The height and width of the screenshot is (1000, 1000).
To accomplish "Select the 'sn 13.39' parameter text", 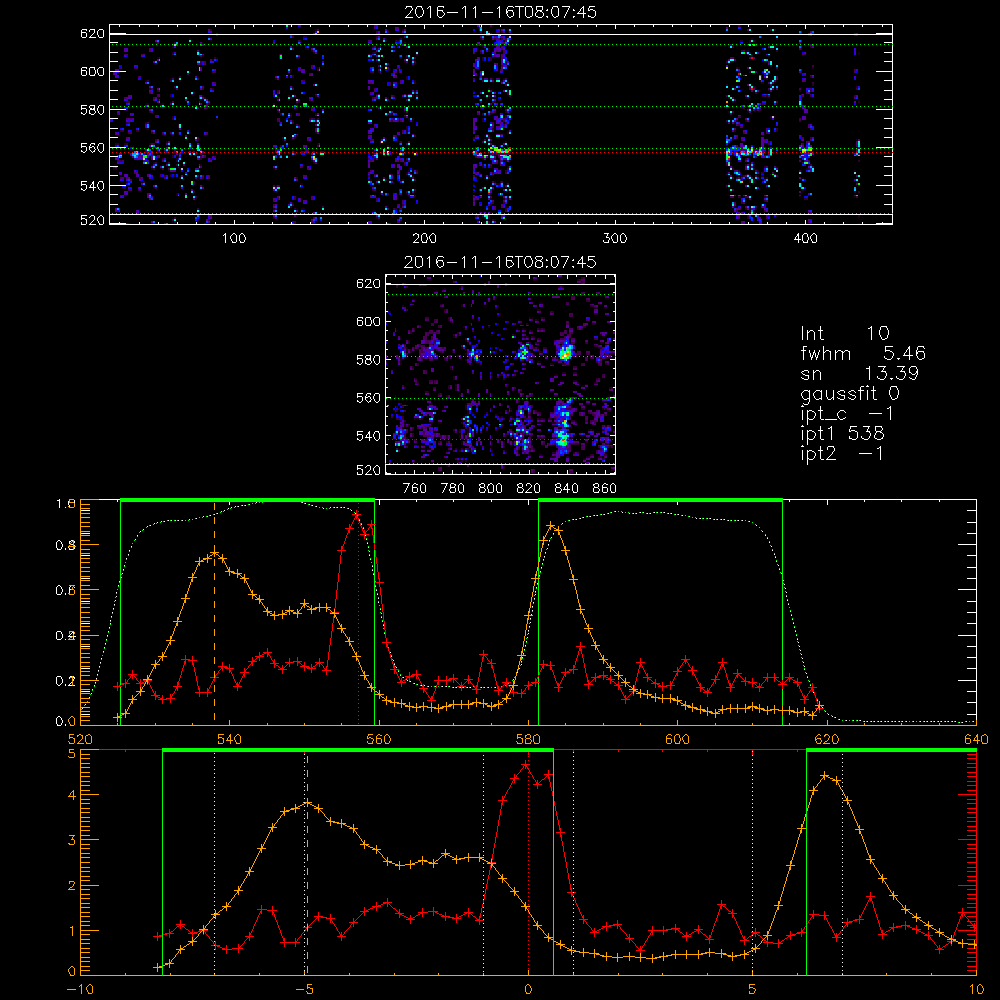I will click(x=859, y=373).
